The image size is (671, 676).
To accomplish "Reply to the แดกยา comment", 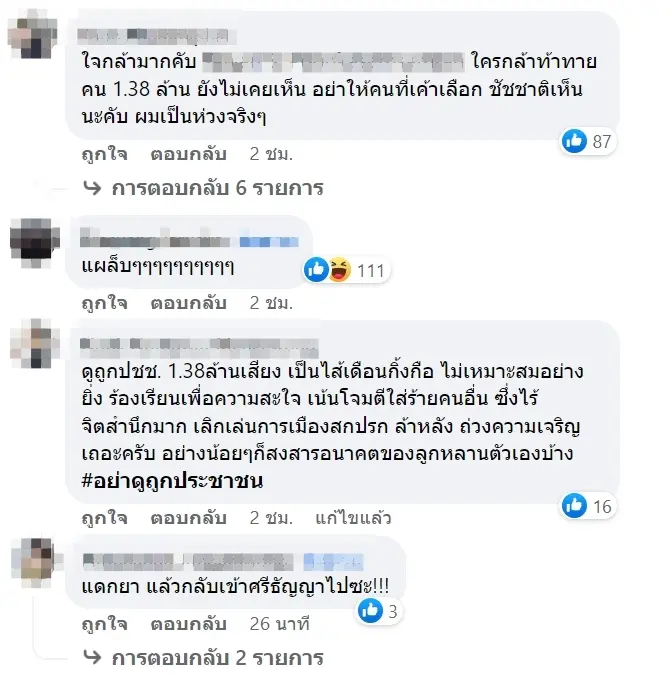I will coord(188,624).
